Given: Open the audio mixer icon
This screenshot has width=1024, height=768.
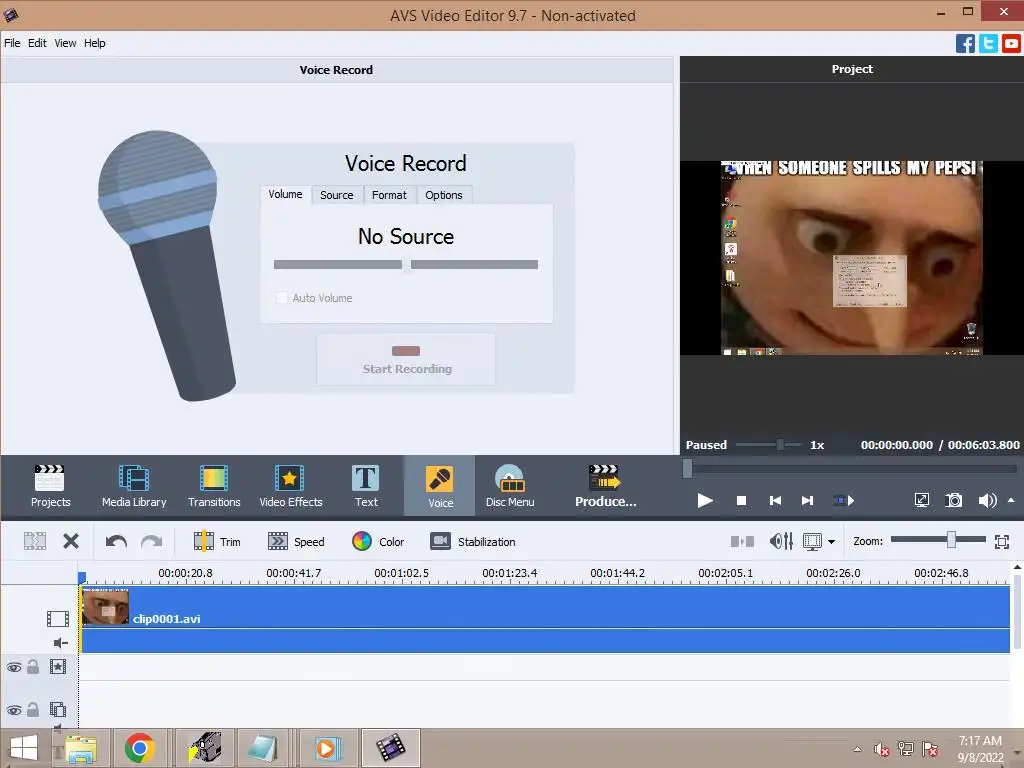Looking at the screenshot, I should pyautogui.click(x=781, y=541).
